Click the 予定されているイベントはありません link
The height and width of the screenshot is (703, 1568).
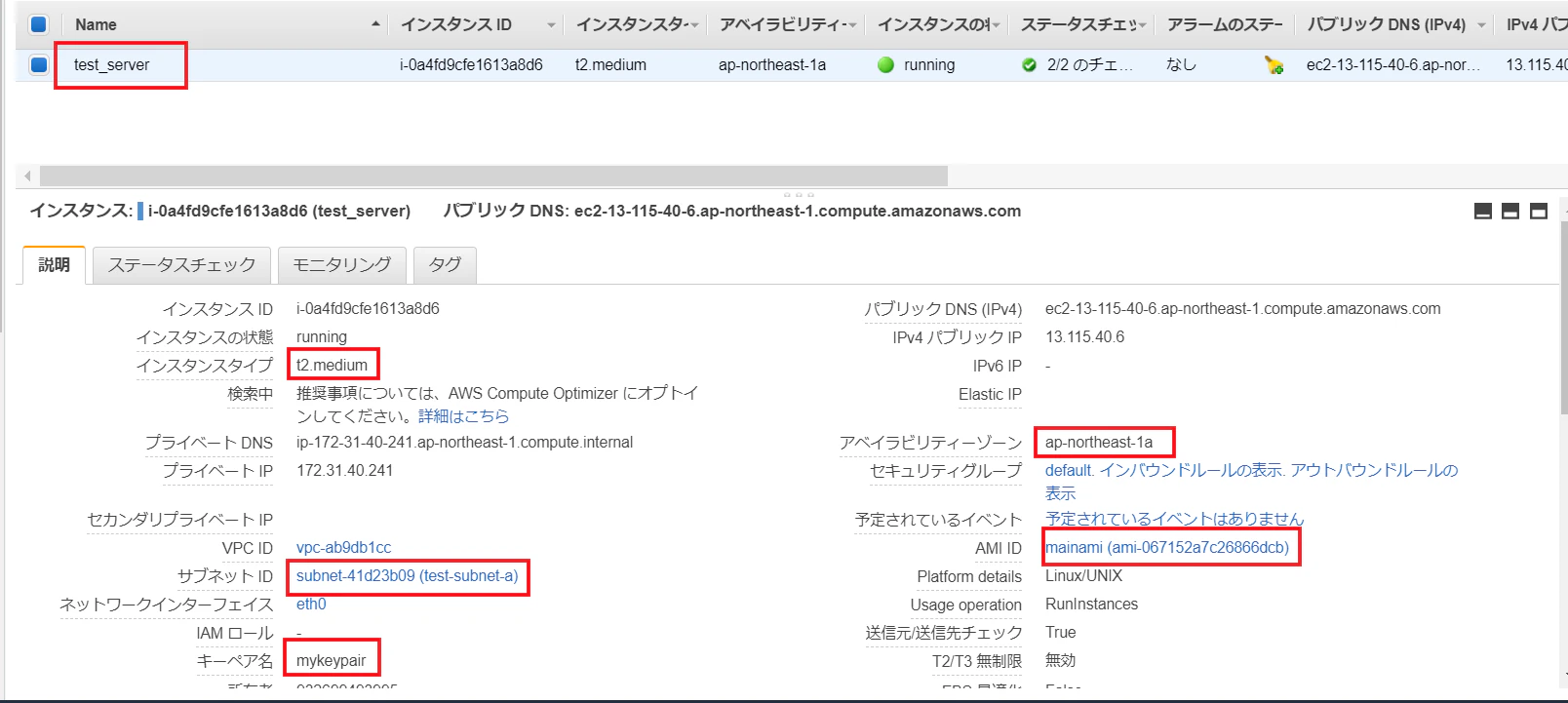coord(1174,519)
